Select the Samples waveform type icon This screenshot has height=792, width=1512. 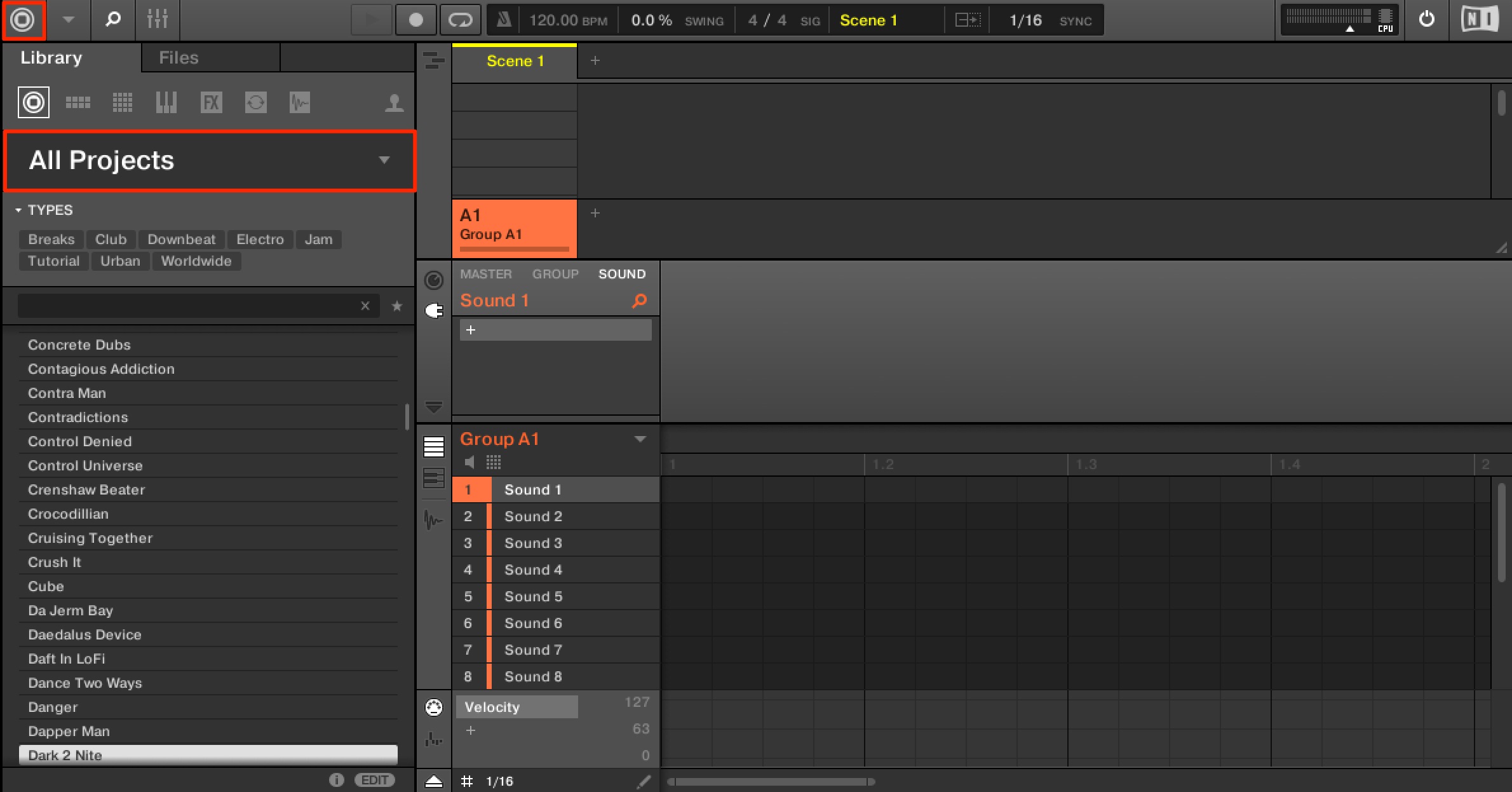coord(300,102)
